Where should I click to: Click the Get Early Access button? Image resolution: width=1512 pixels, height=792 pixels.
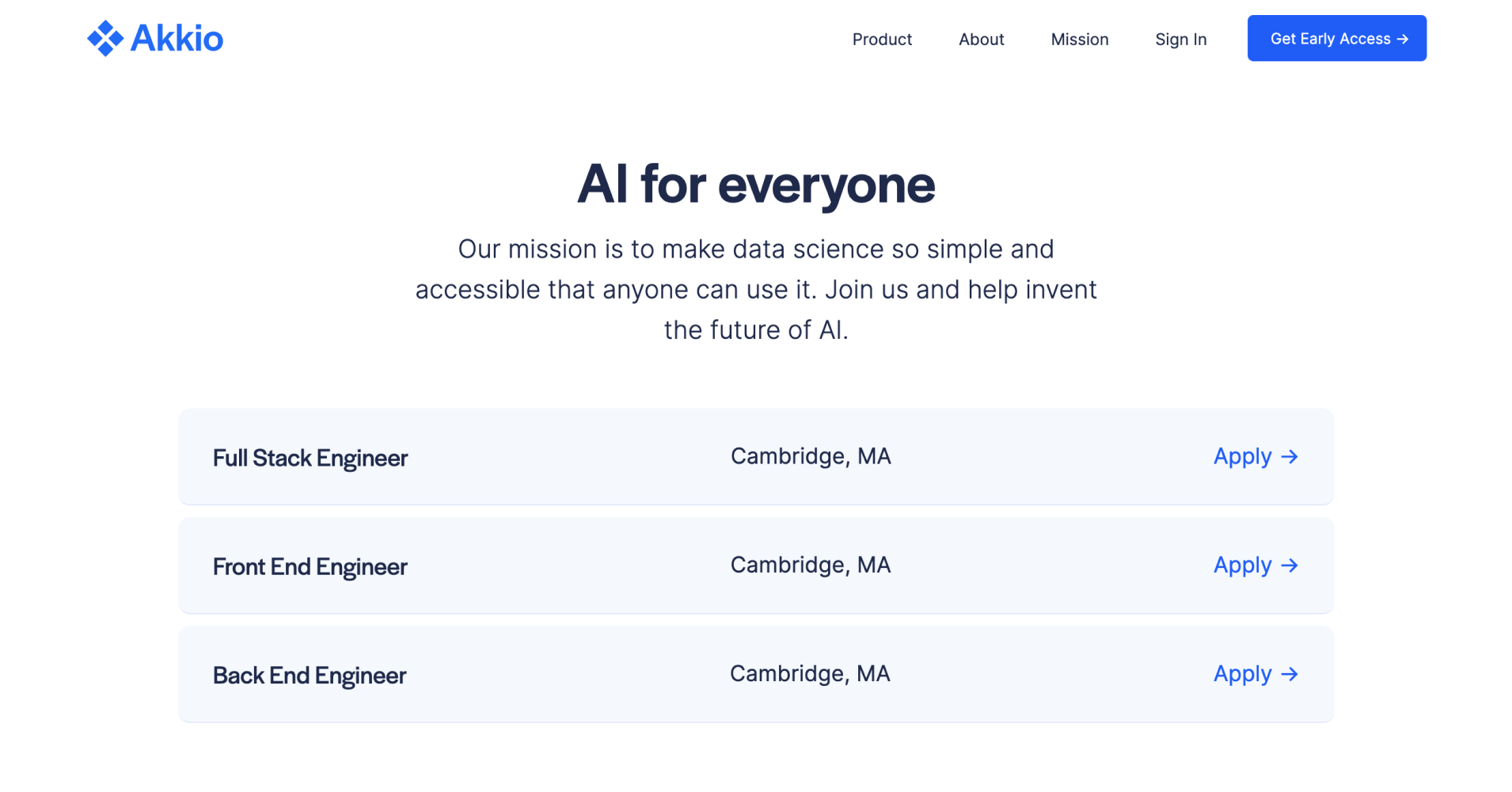(1336, 37)
